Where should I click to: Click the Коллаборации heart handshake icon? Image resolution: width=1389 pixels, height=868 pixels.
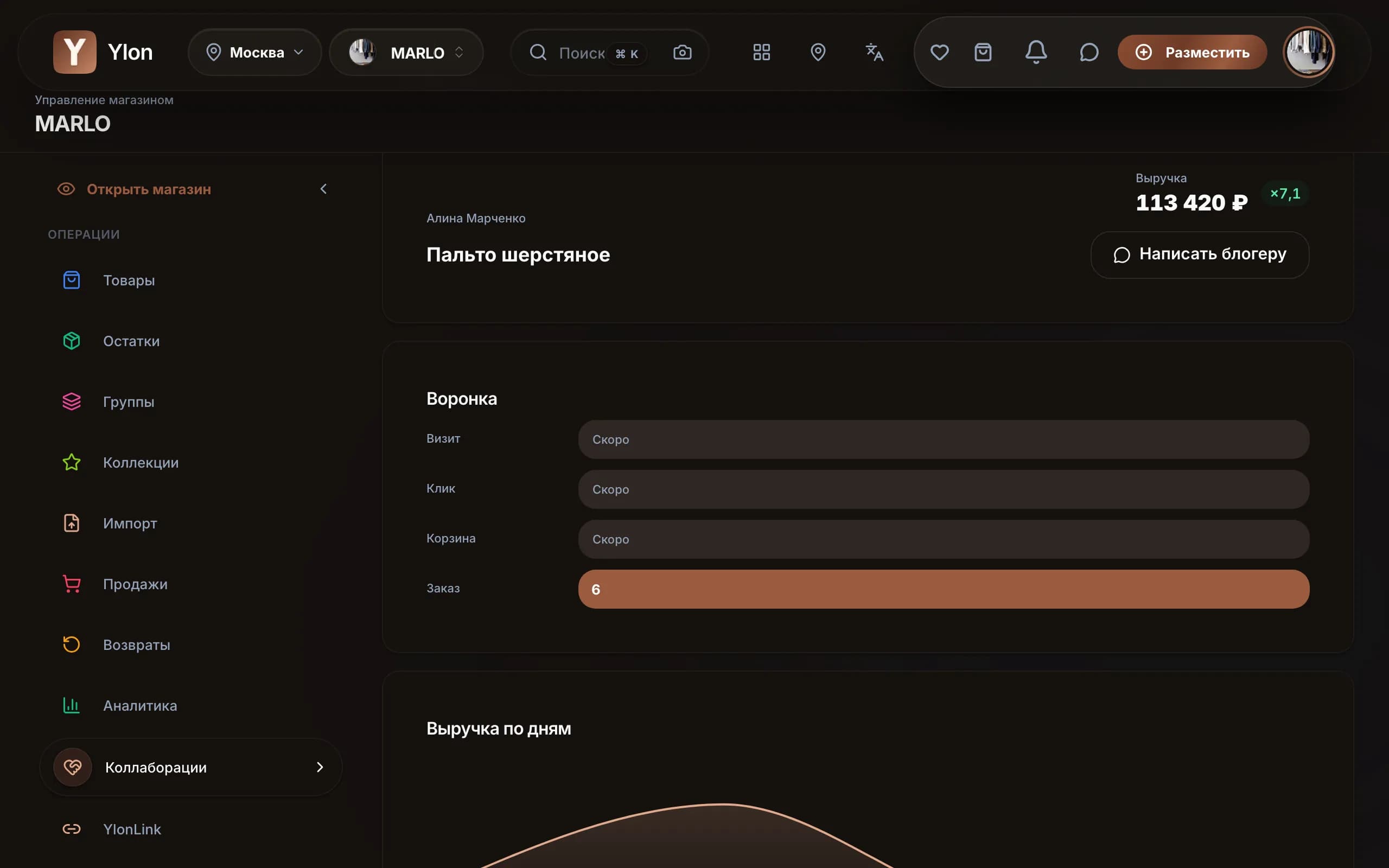pyautogui.click(x=72, y=767)
